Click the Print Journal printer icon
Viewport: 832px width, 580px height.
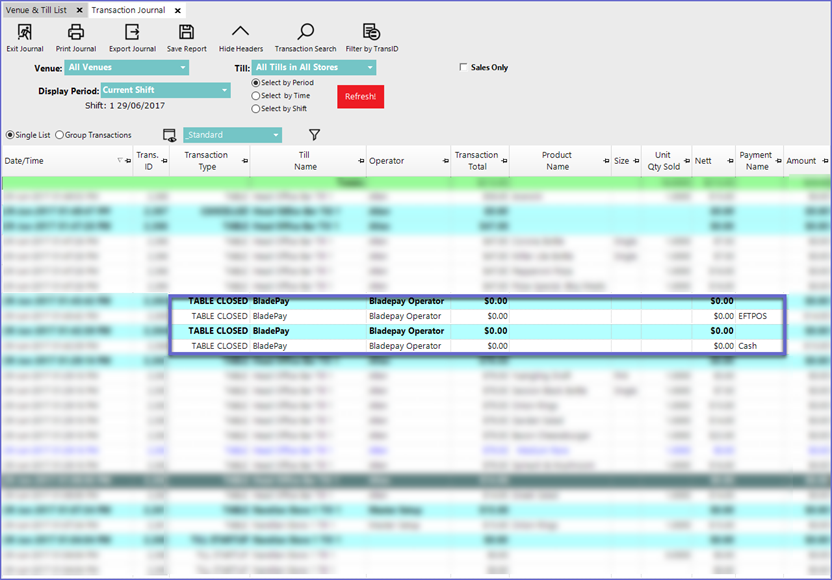tap(76, 32)
